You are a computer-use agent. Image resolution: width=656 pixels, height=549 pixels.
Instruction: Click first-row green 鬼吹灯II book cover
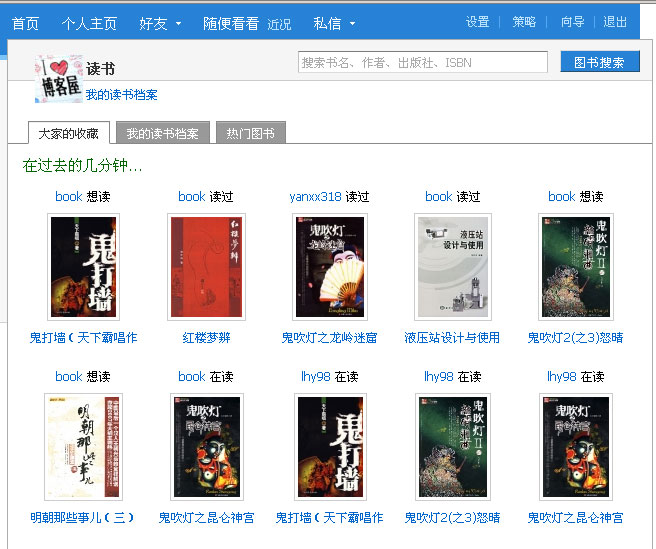576,267
